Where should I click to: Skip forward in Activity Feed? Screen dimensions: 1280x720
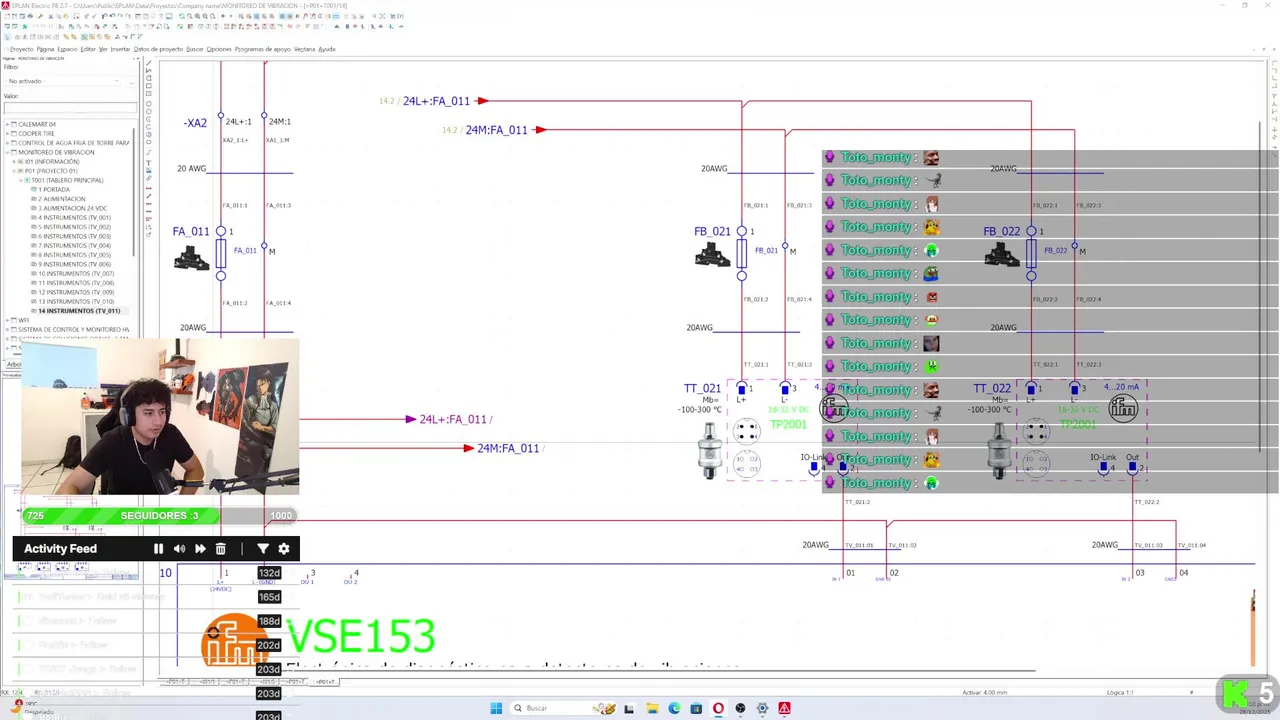(x=200, y=548)
